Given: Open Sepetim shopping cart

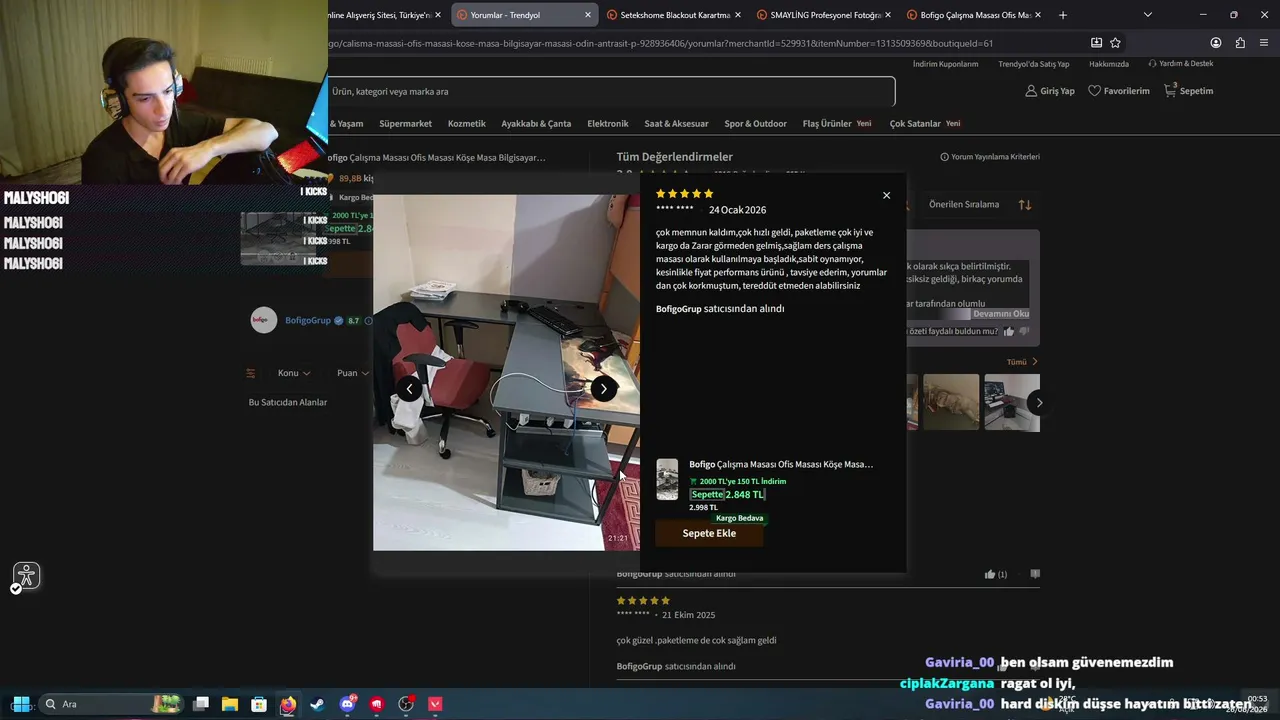Looking at the screenshot, I should pyautogui.click(x=1188, y=91).
